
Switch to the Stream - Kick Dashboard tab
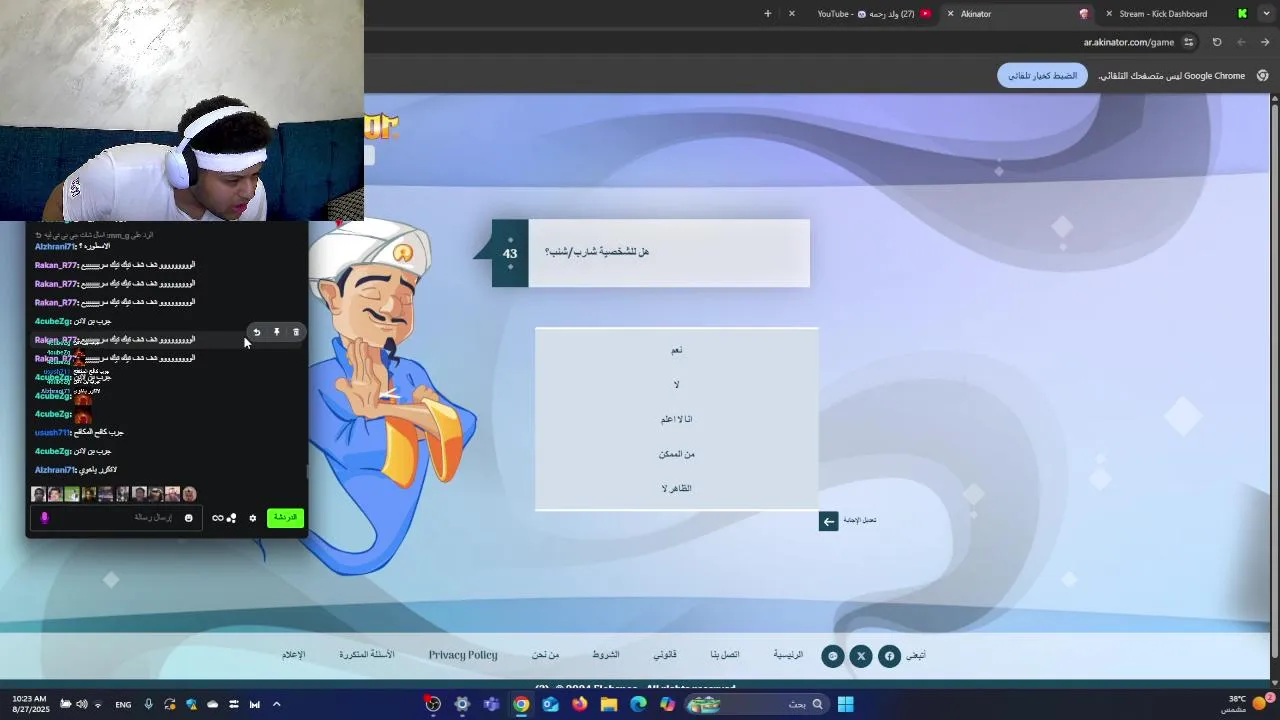click(1163, 14)
